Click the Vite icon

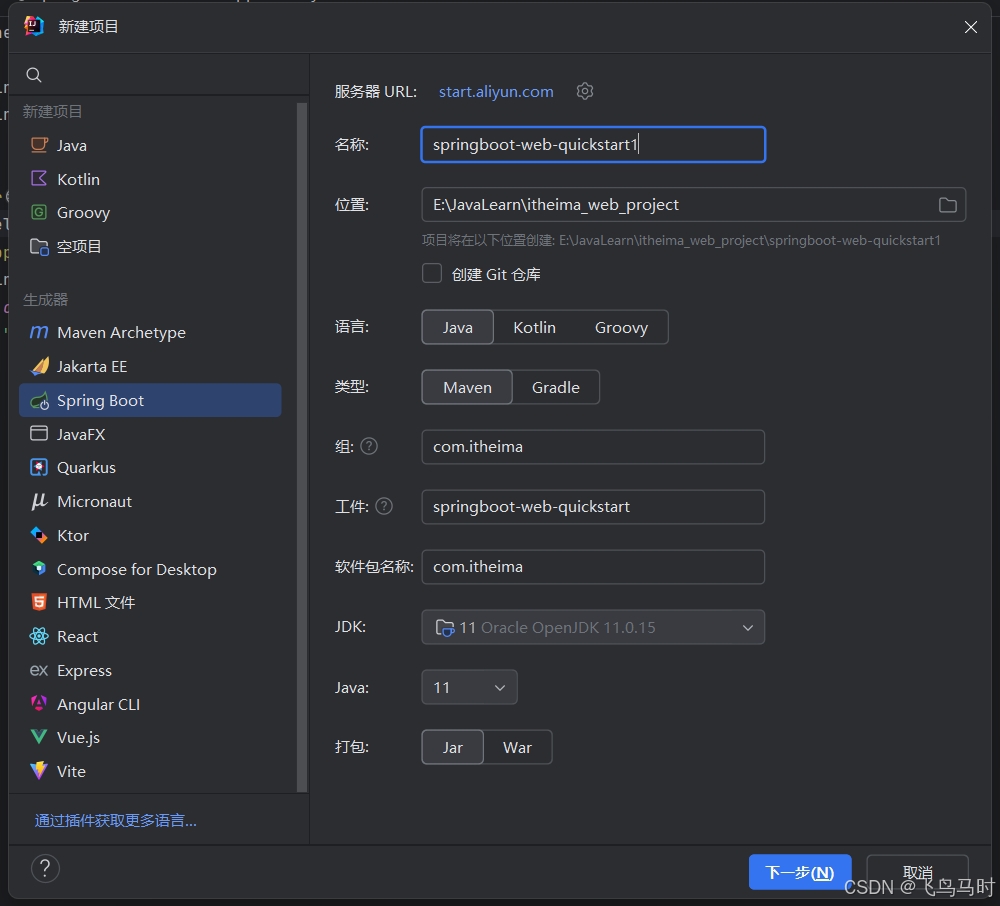39,771
